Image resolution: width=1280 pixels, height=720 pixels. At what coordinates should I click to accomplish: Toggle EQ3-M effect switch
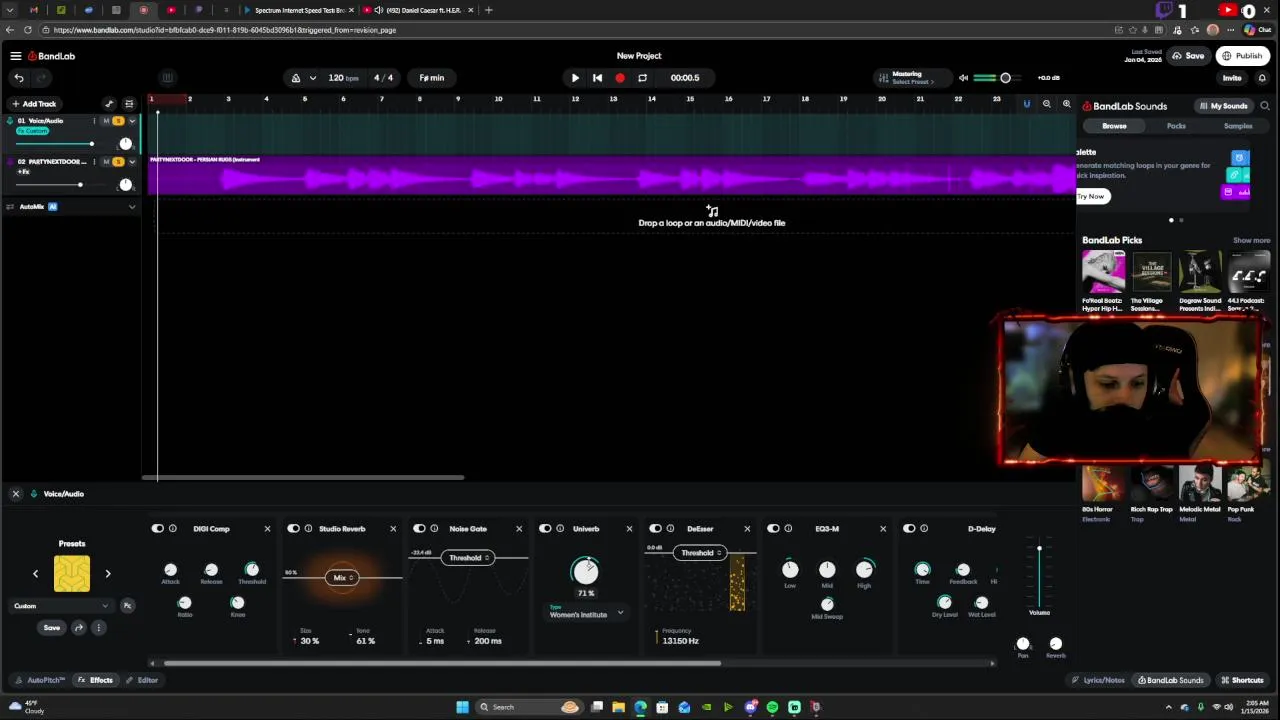coord(773,529)
